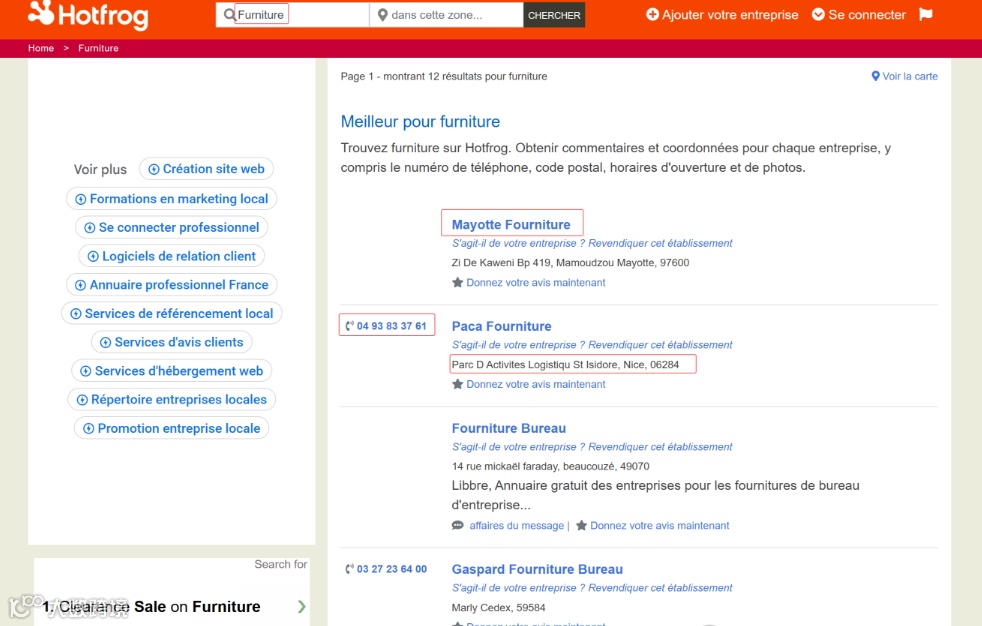Go to Home breadcrumb
The image size is (982, 626).
[x=41, y=48]
